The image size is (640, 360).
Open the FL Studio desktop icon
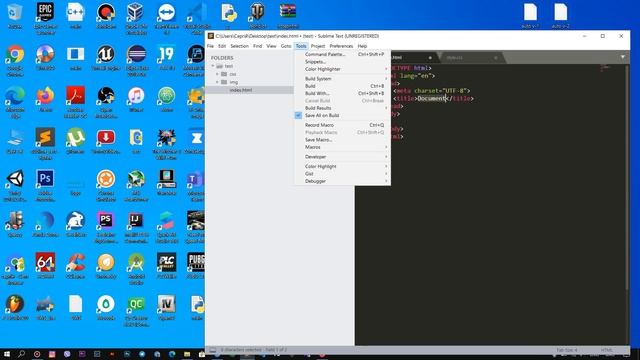pyautogui.click(x=15, y=308)
